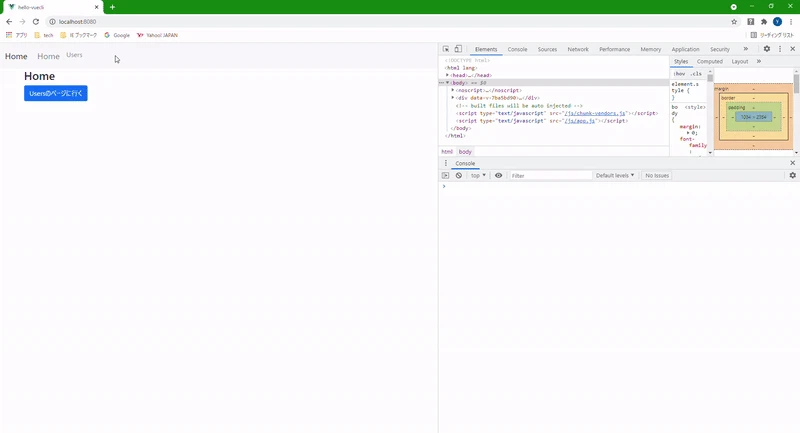The width and height of the screenshot is (800, 433).
Task: View site information for localhost:8080
Action: 52,22
